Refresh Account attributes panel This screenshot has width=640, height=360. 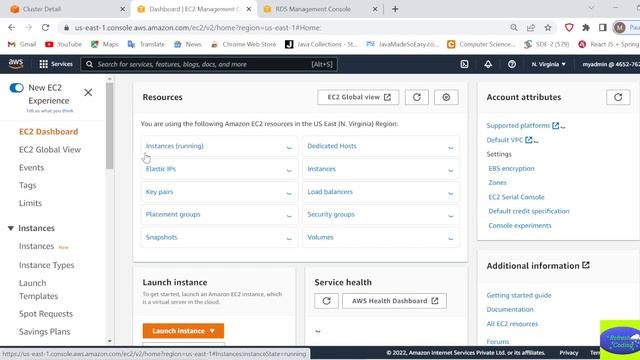618,97
